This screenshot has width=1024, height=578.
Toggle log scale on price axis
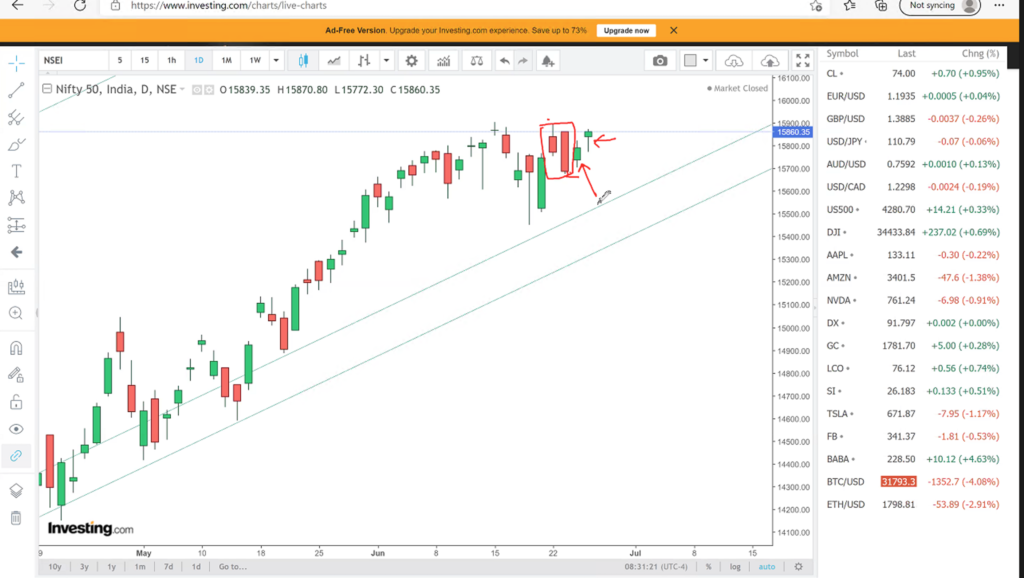point(737,567)
